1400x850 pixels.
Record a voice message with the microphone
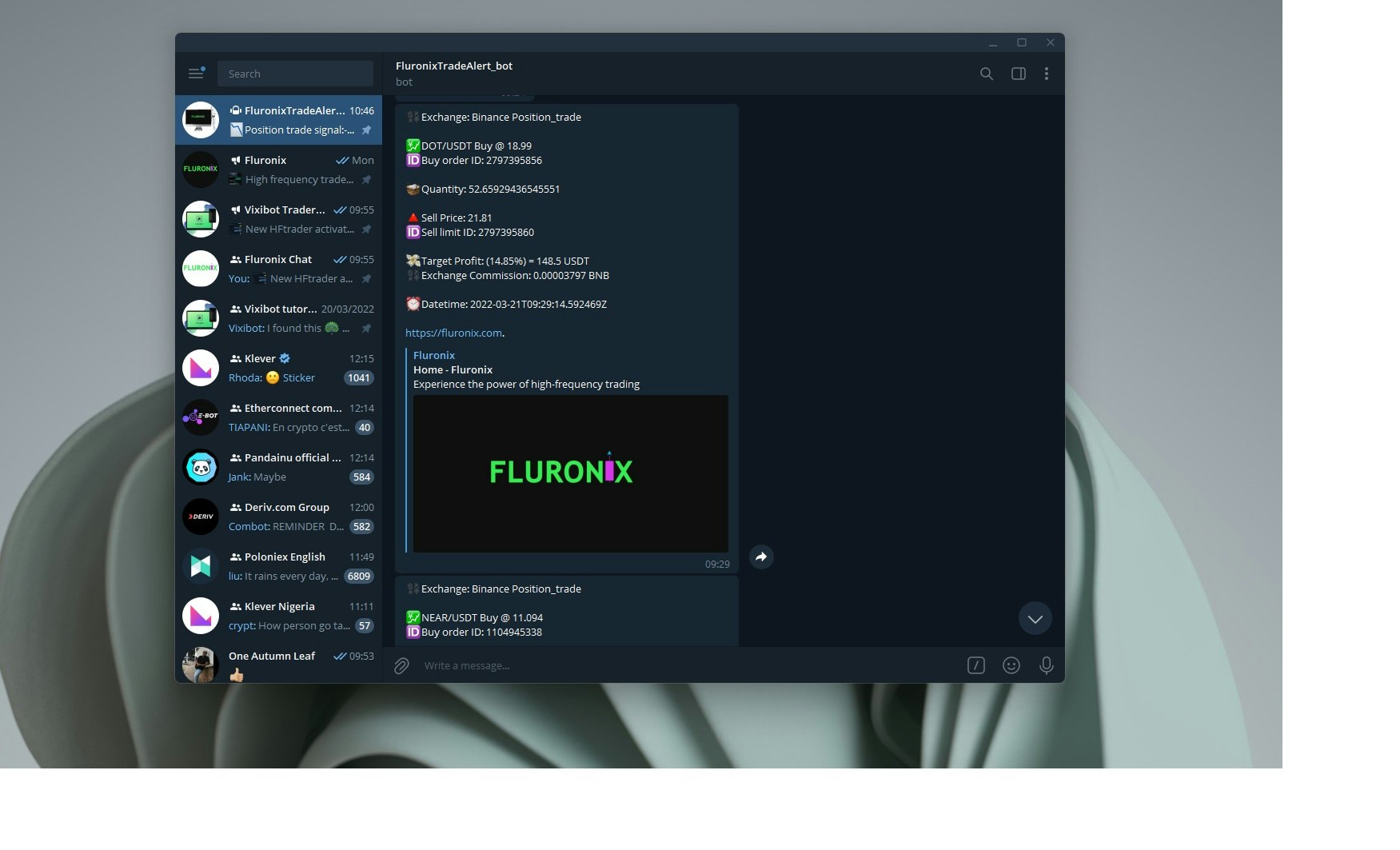point(1047,665)
